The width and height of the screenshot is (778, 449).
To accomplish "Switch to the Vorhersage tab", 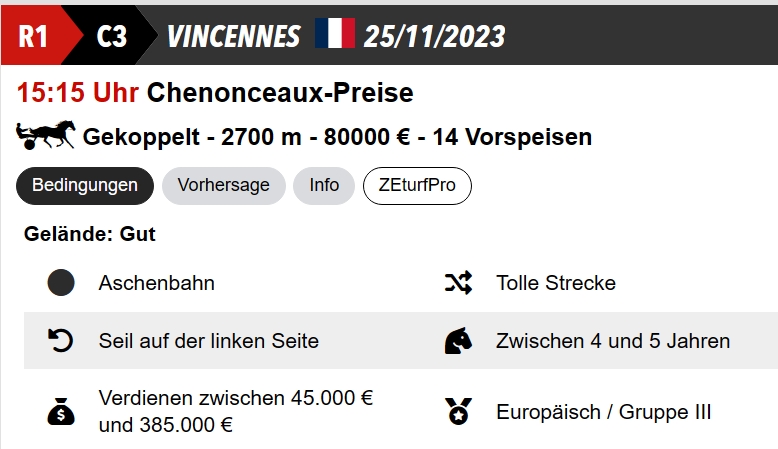I will click(224, 186).
